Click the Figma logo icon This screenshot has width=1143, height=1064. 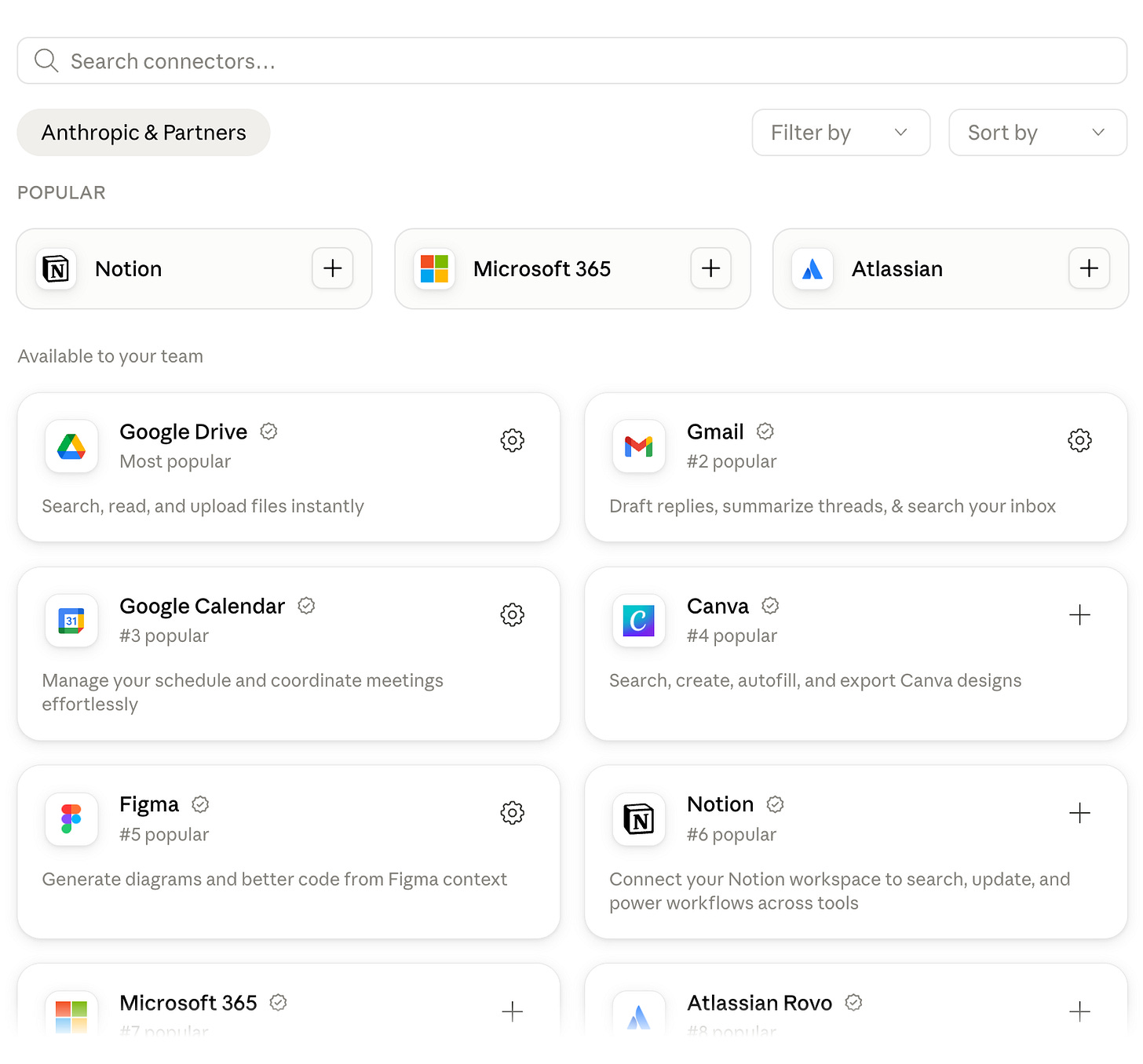coord(71,819)
